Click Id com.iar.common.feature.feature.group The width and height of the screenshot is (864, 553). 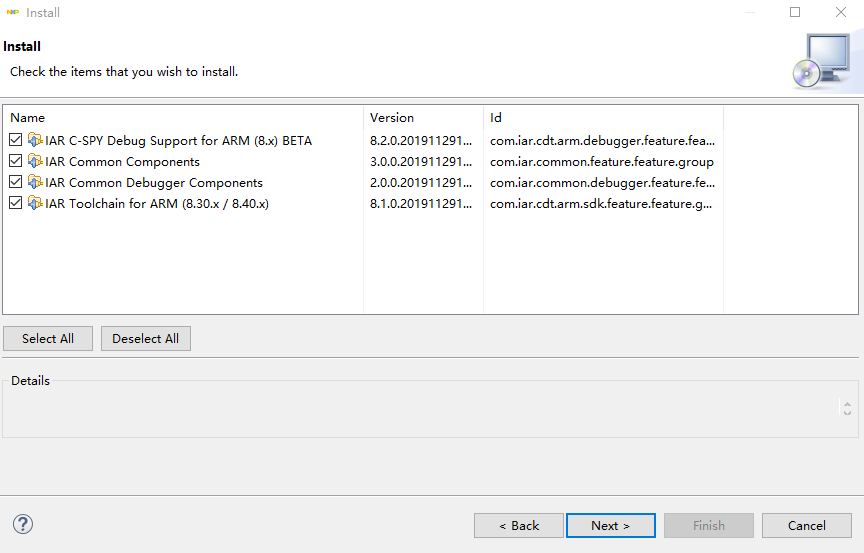tap(602, 161)
